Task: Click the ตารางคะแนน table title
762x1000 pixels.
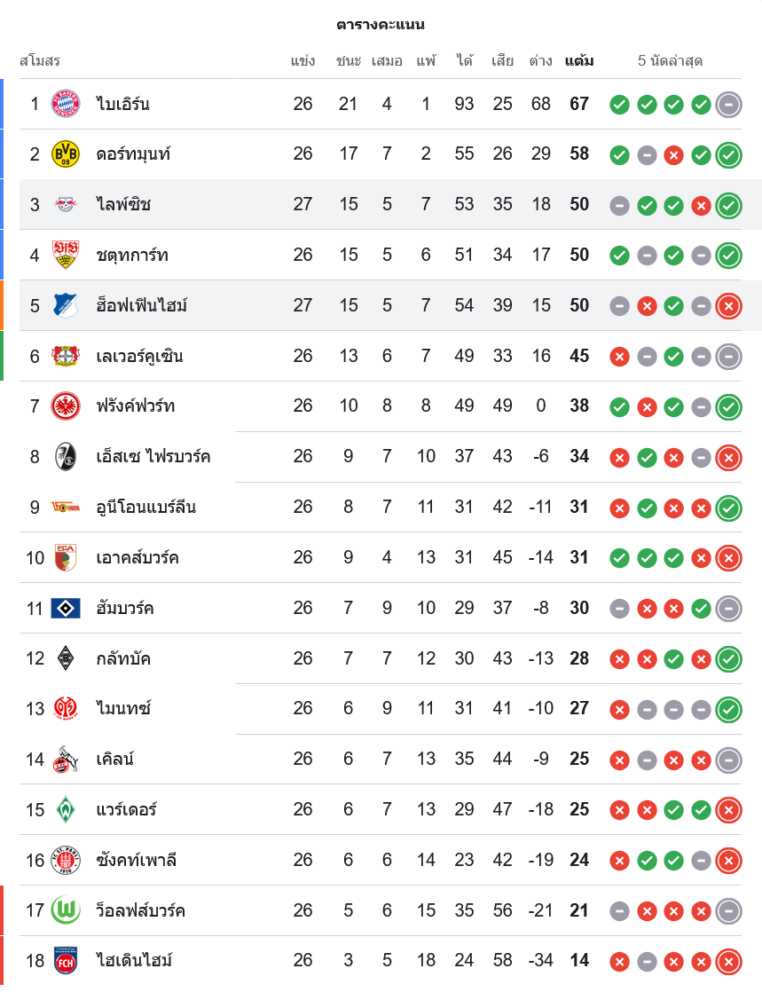Action: [380, 24]
